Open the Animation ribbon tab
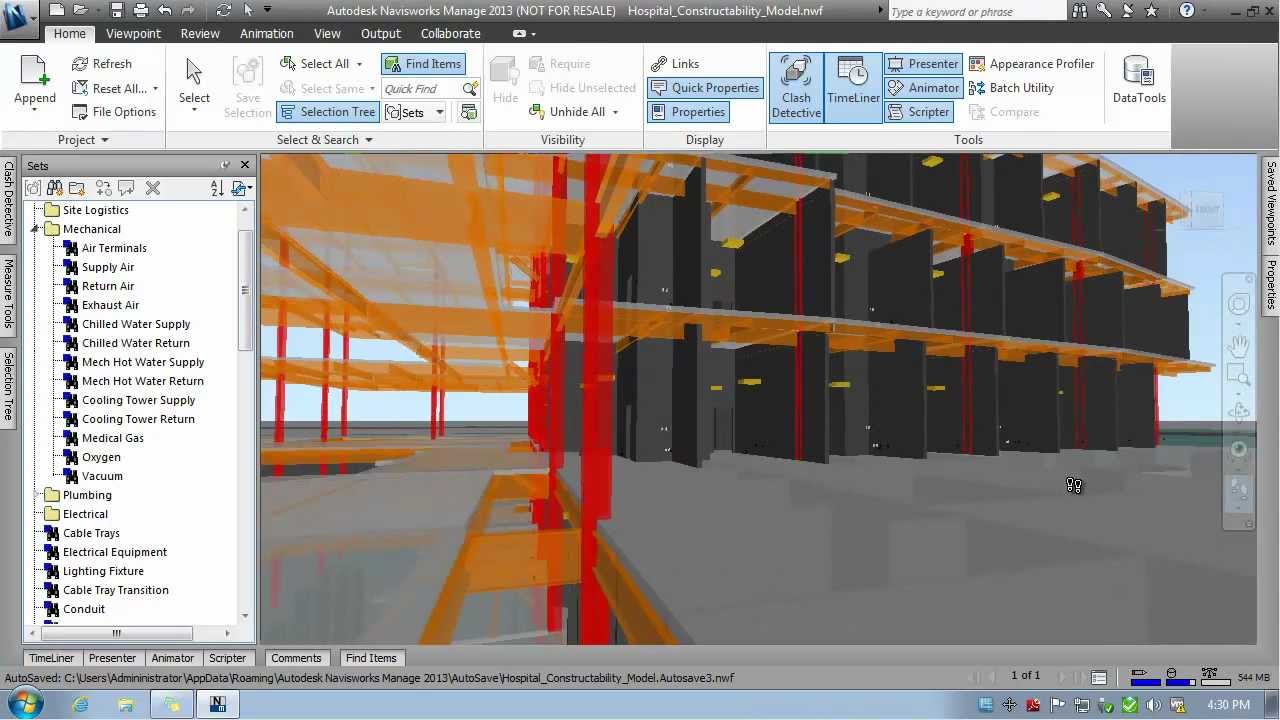The width and height of the screenshot is (1280, 720). [267, 33]
